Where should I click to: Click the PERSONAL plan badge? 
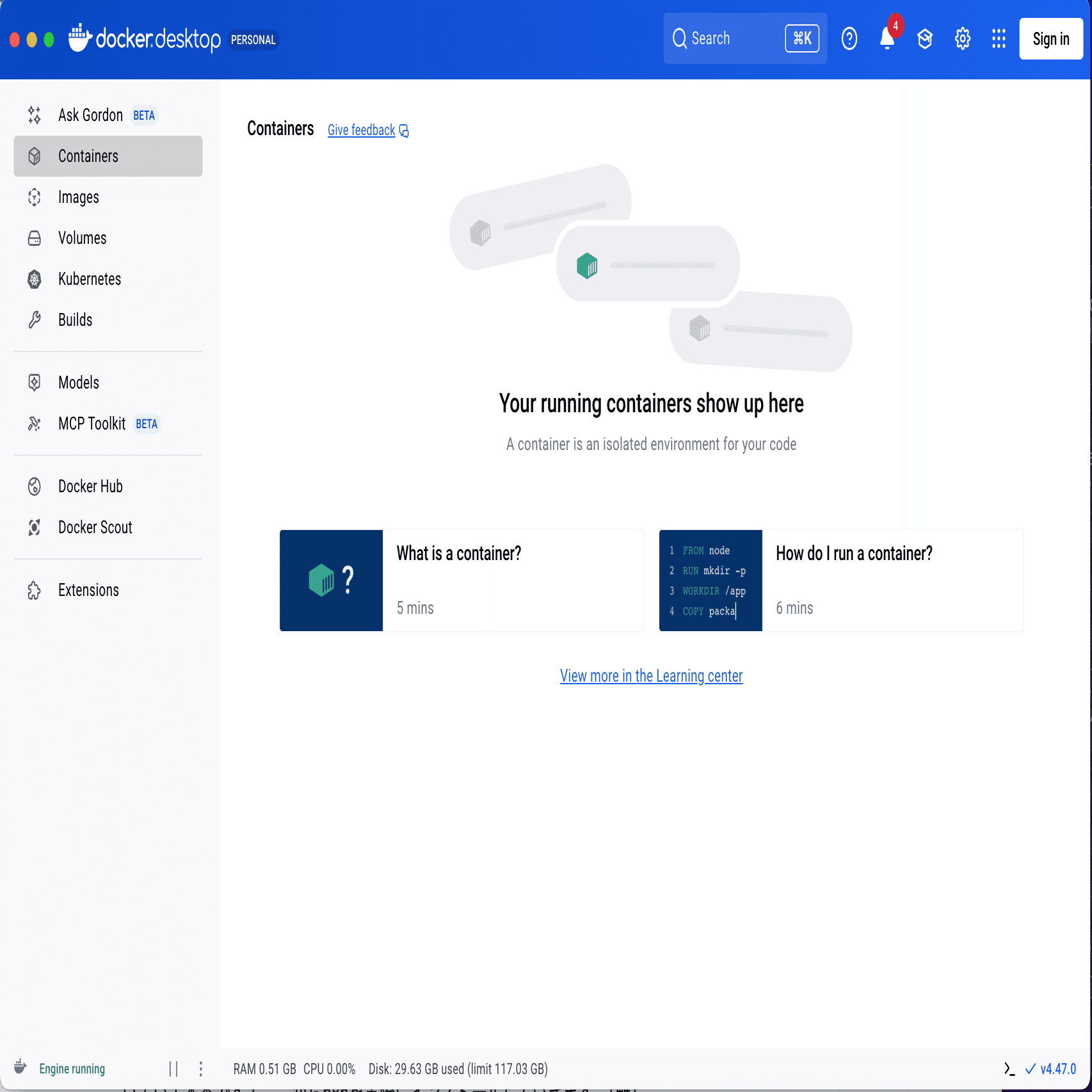[x=253, y=40]
